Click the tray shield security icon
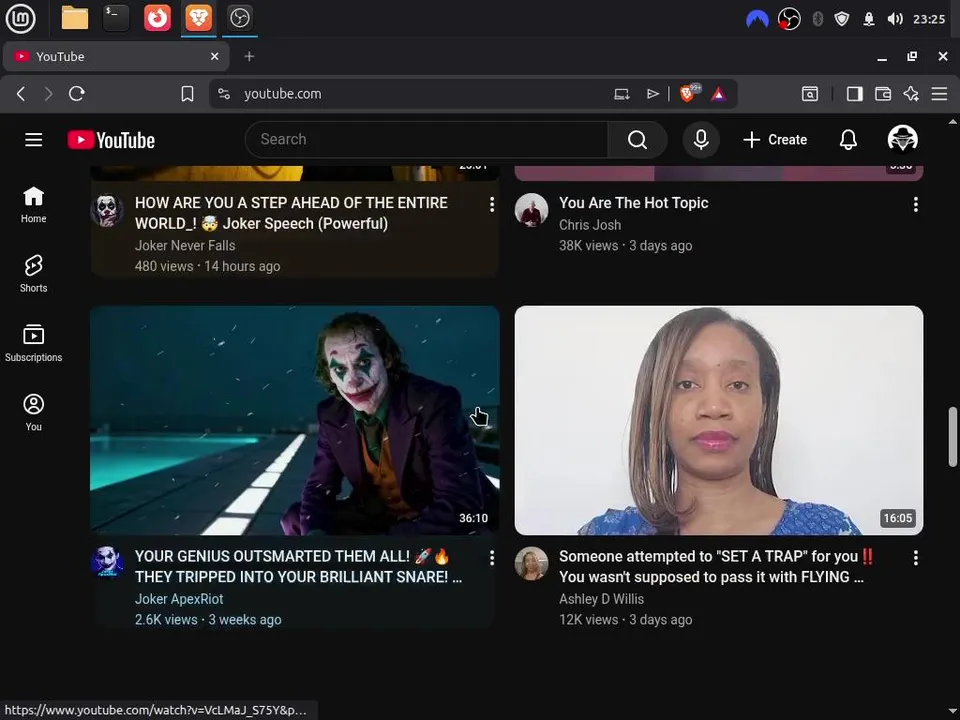The height and width of the screenshot is (720, 960). tap(842, 19)
